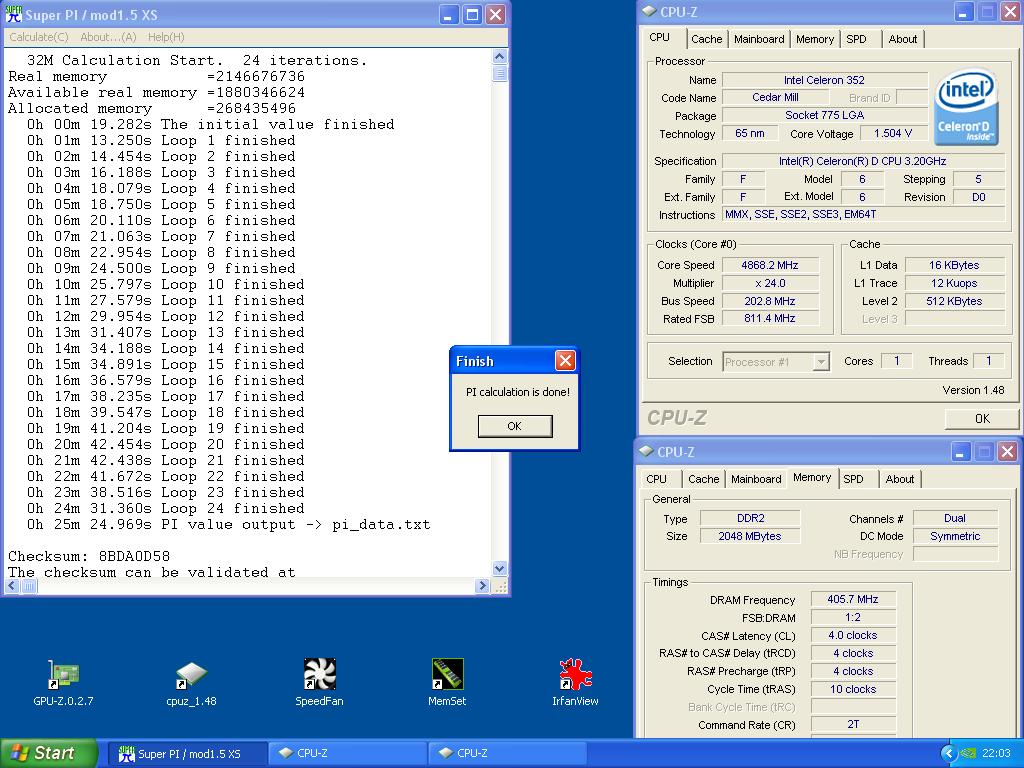1024x768 pixels.
Task: Close the Finish dialog with X
Action: 566,360
